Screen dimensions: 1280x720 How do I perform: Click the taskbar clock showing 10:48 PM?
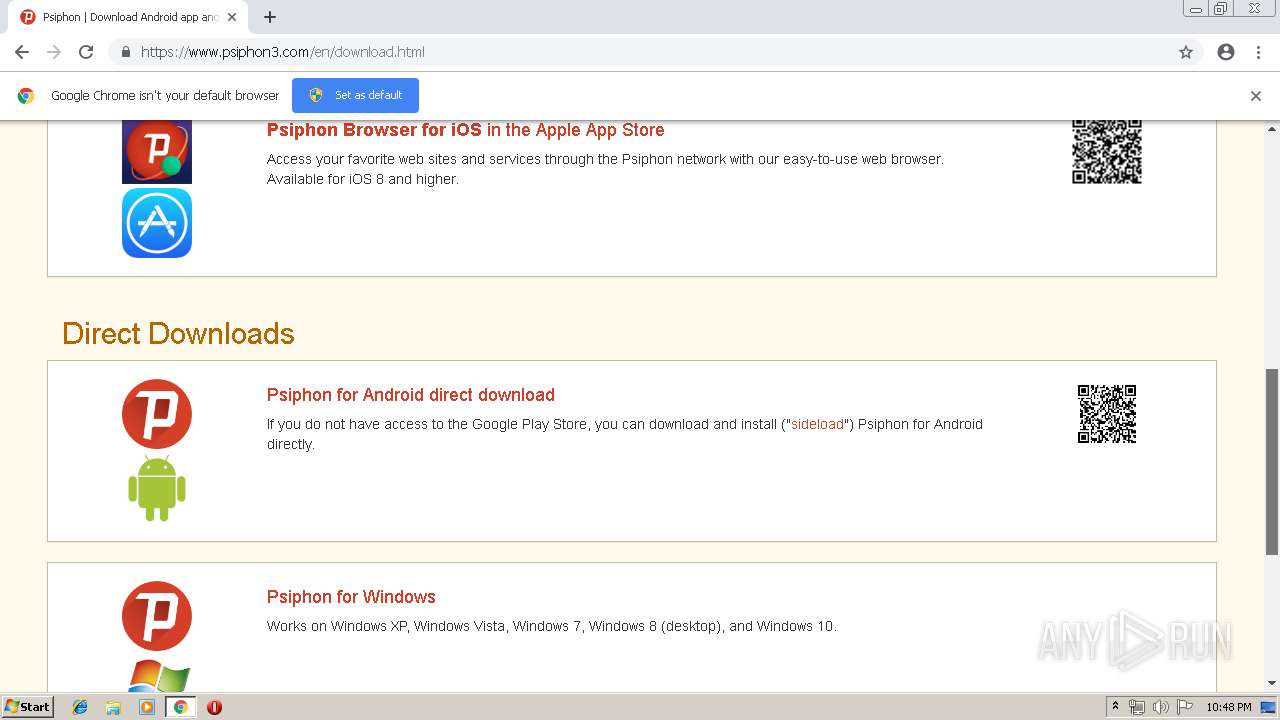(1228, 707)
